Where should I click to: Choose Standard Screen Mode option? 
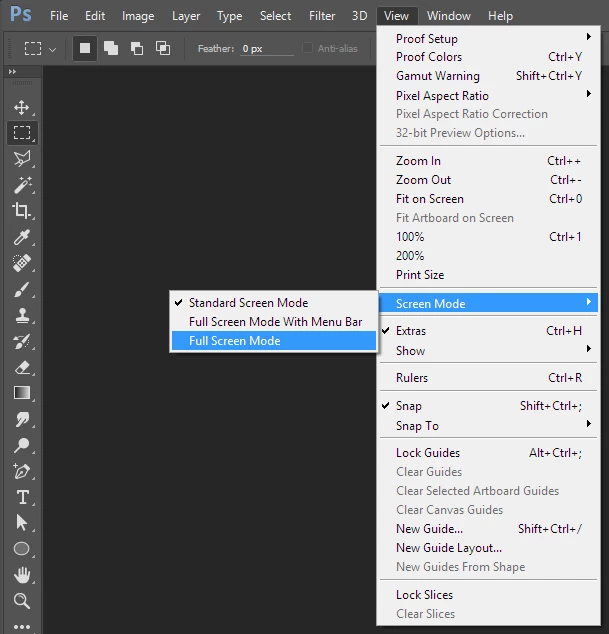[x=274, y=303]
